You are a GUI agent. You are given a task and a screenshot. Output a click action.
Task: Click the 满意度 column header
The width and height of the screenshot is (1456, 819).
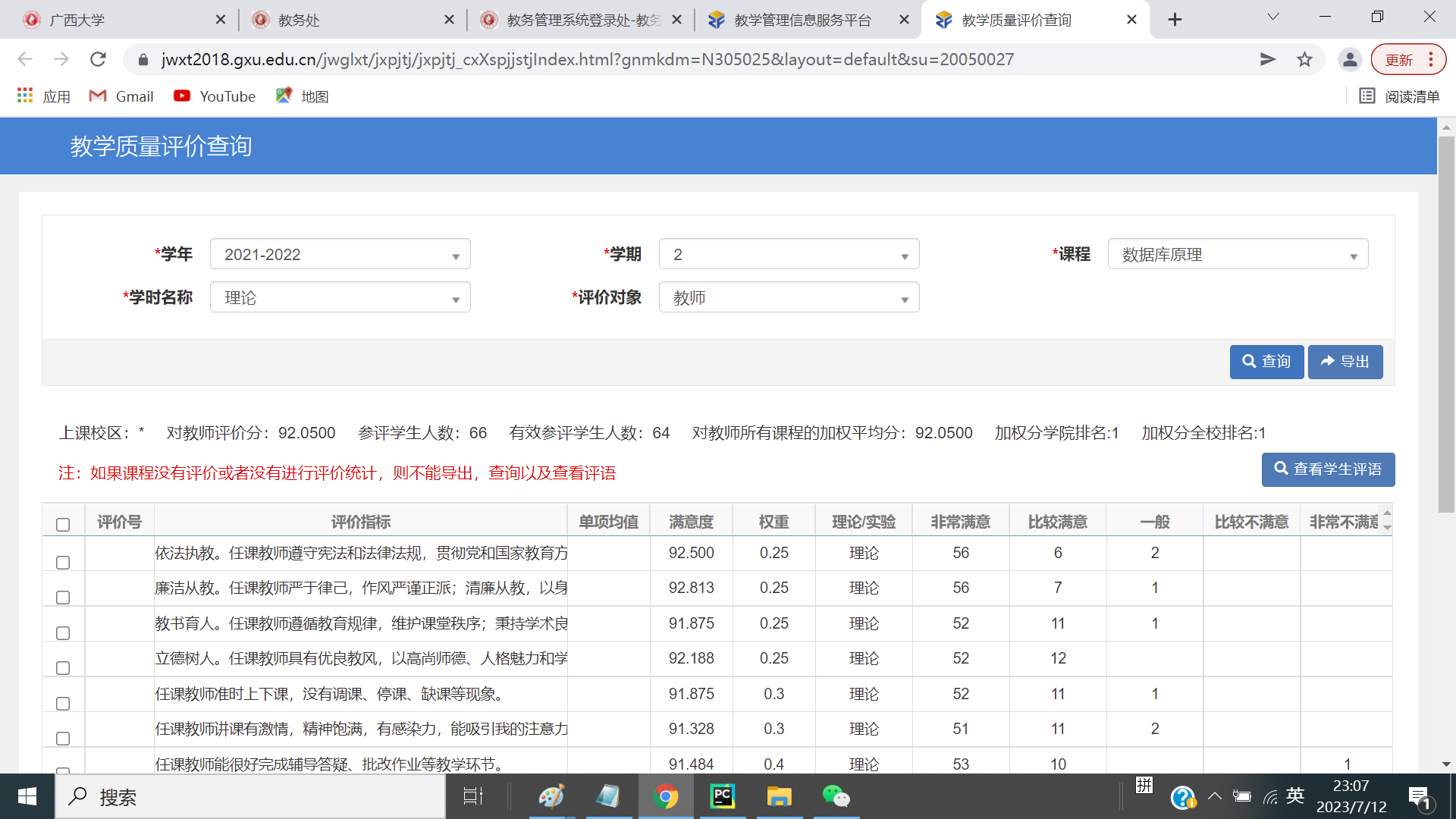point(691,522)
